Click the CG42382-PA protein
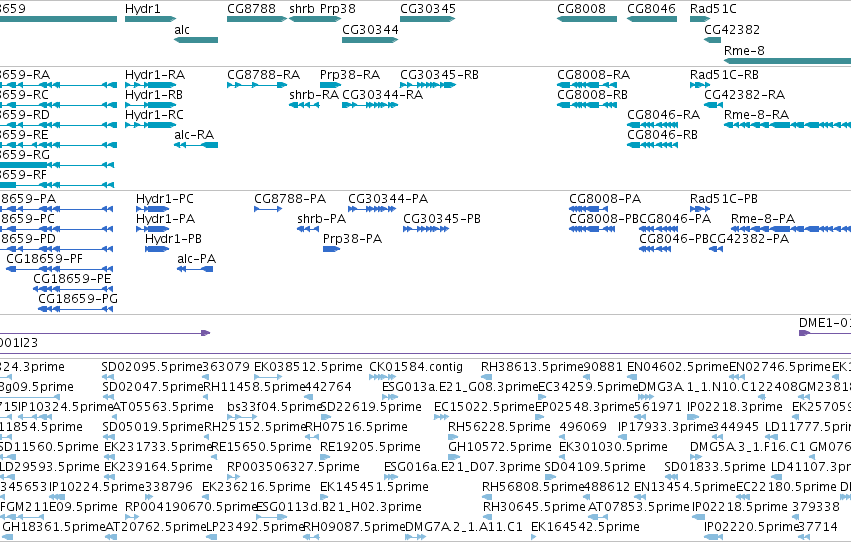 (749, 239)
